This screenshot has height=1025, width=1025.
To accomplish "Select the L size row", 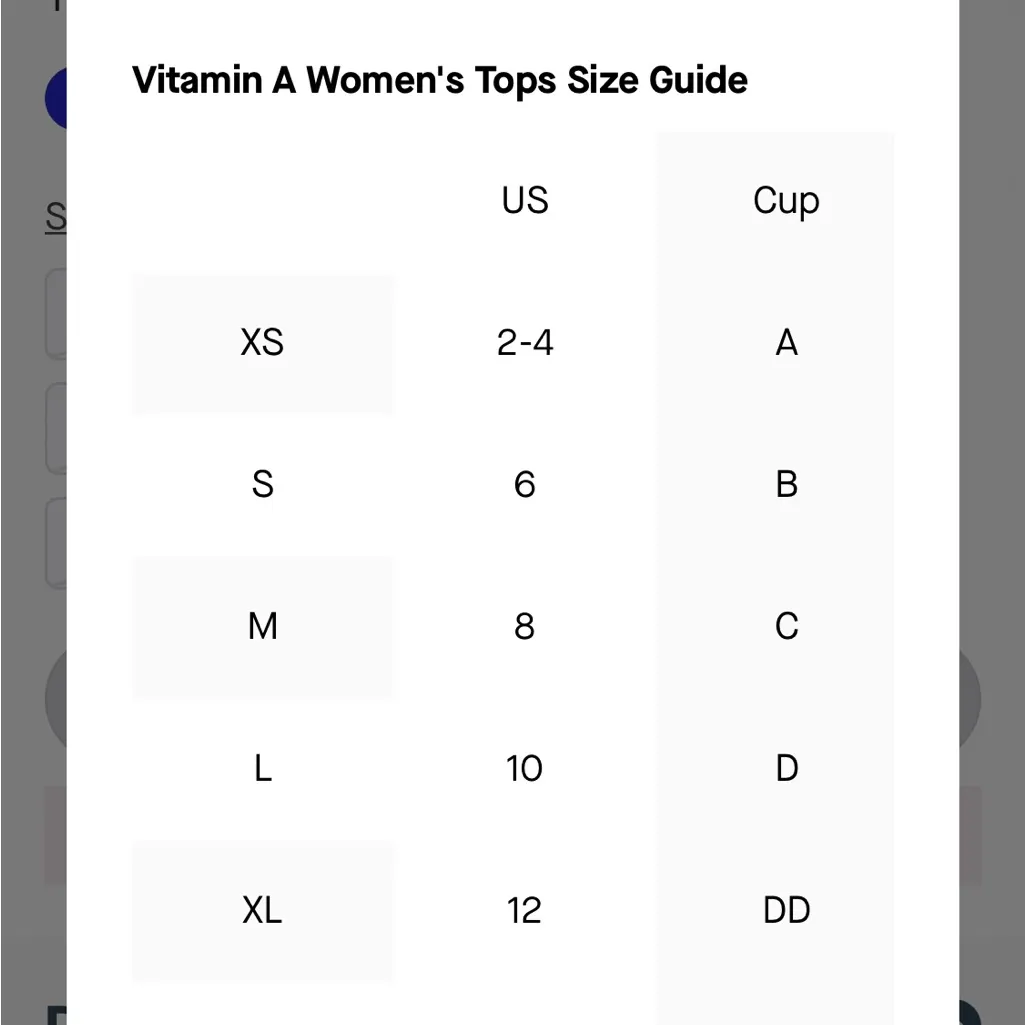I will pos(262,768).
